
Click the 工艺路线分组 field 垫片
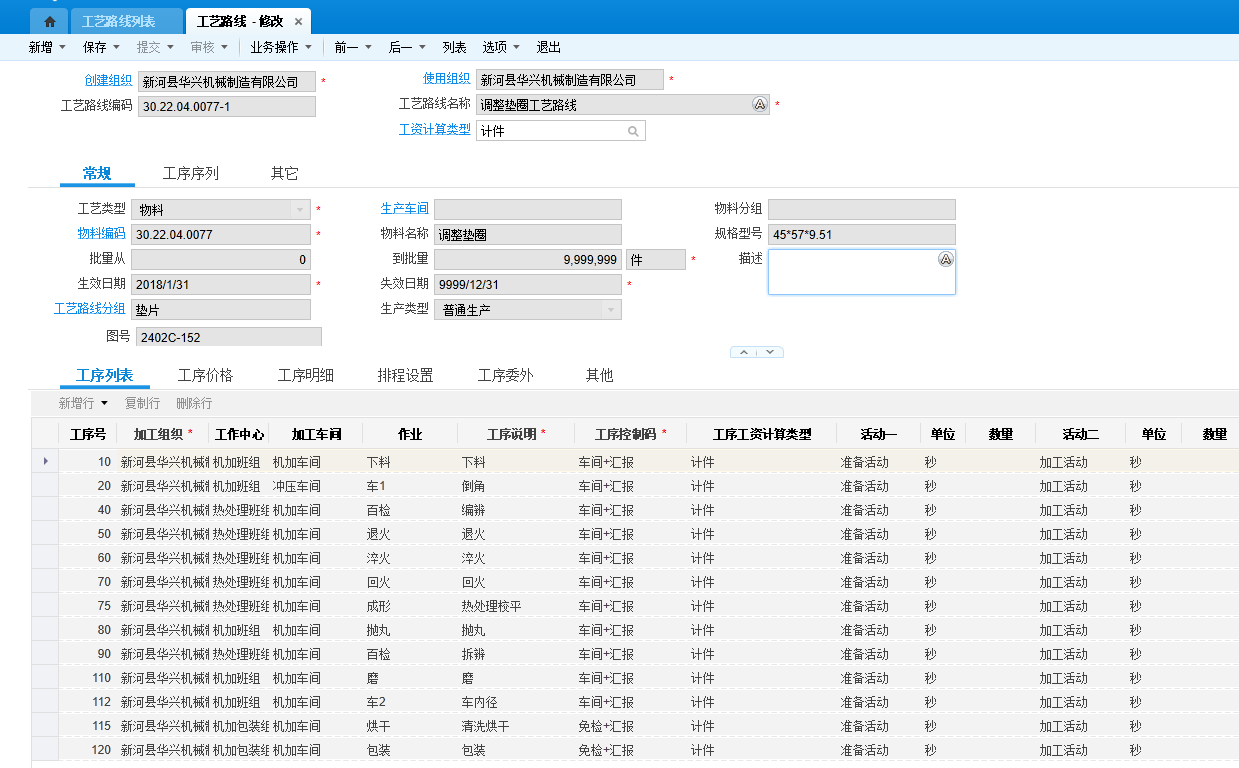221,310
